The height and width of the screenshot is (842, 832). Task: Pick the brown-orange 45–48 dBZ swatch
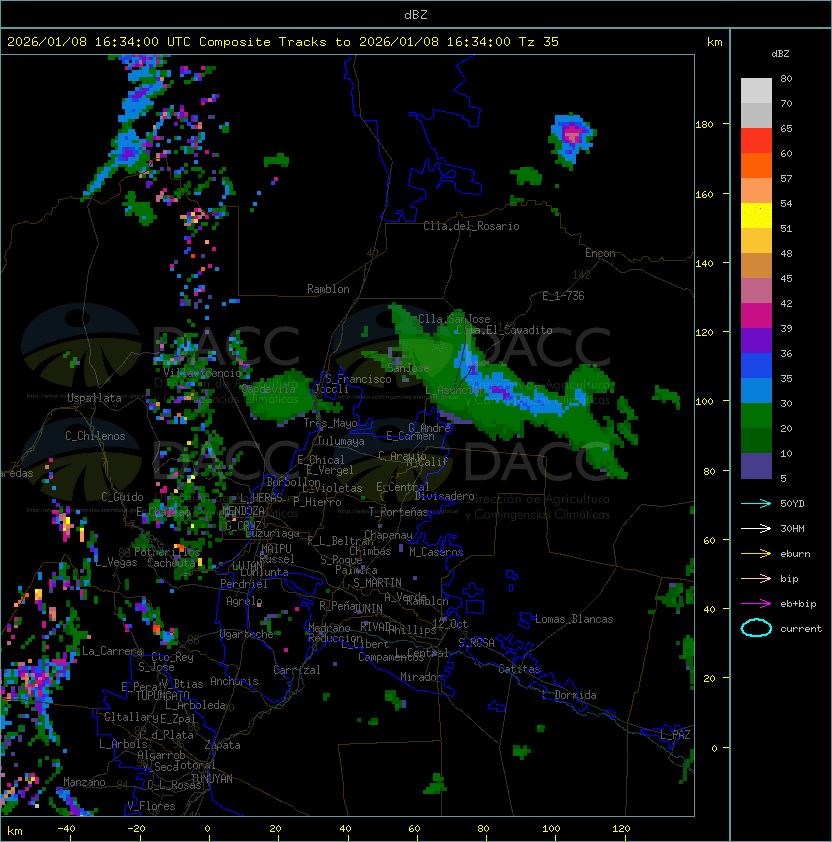click(x=756, y=265)
